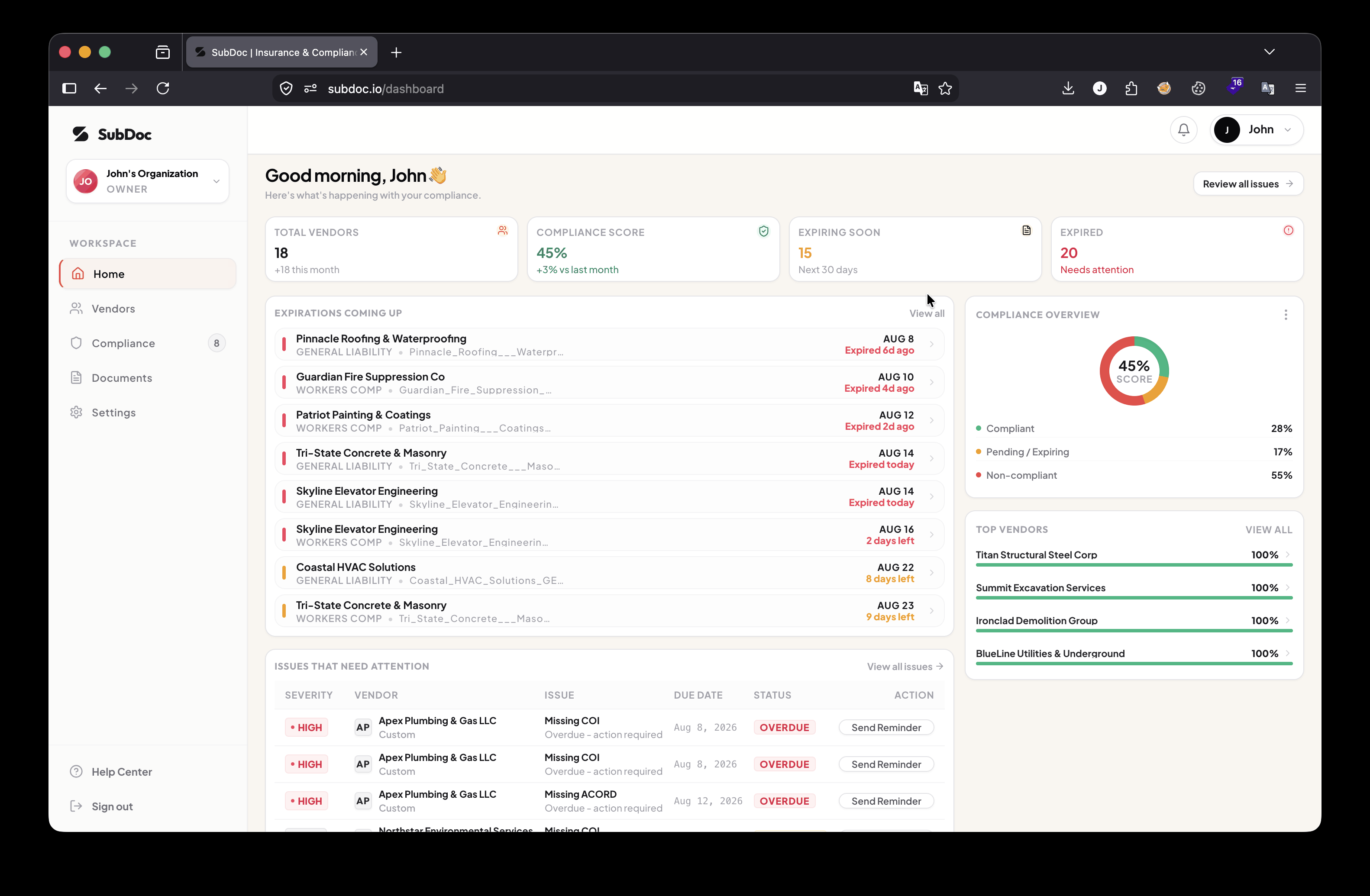This screenshot has height=896, width=1370.
Task: Go back with browser back arrow
Action: coord(100,88)
